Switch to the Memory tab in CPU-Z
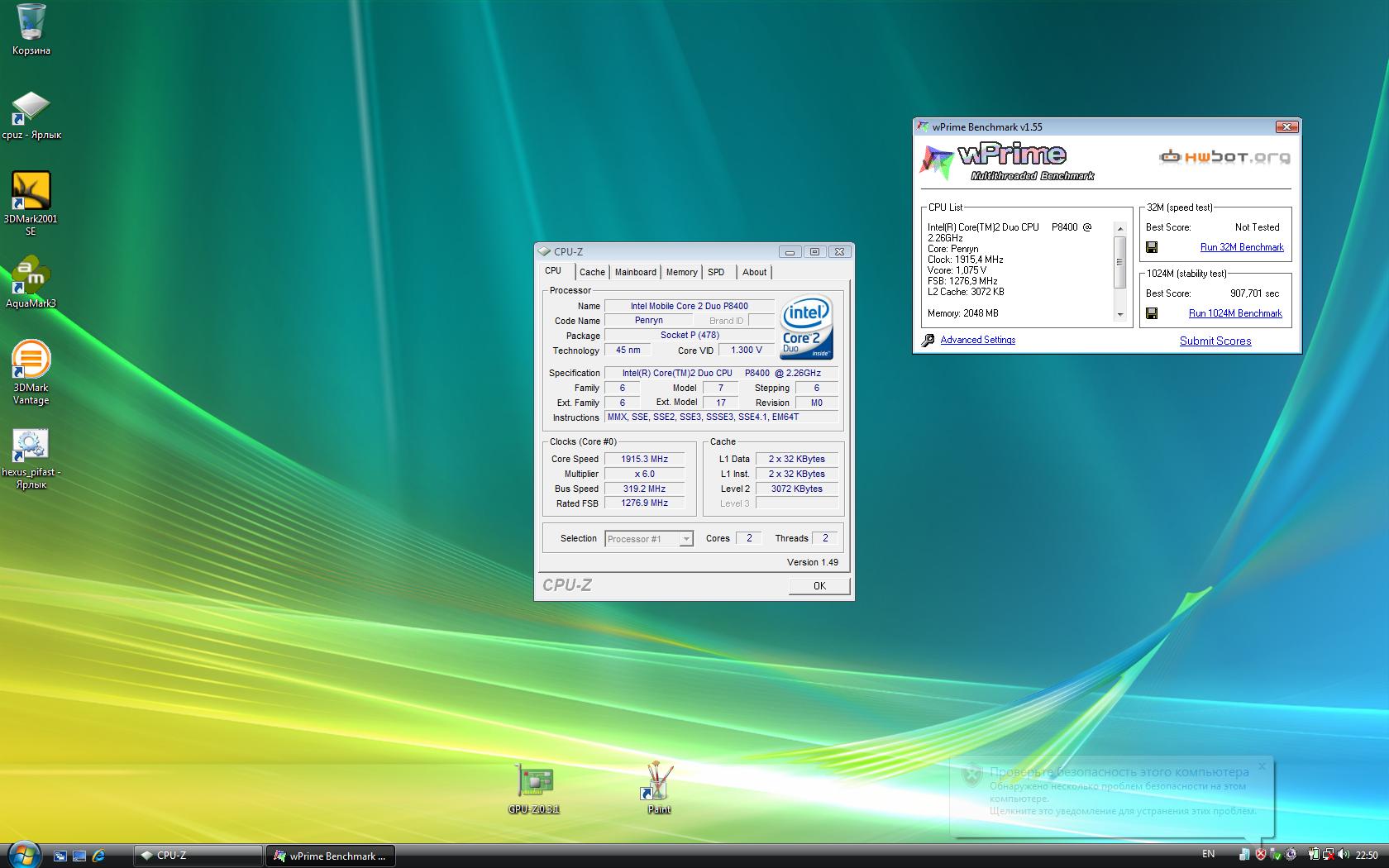 682,272
